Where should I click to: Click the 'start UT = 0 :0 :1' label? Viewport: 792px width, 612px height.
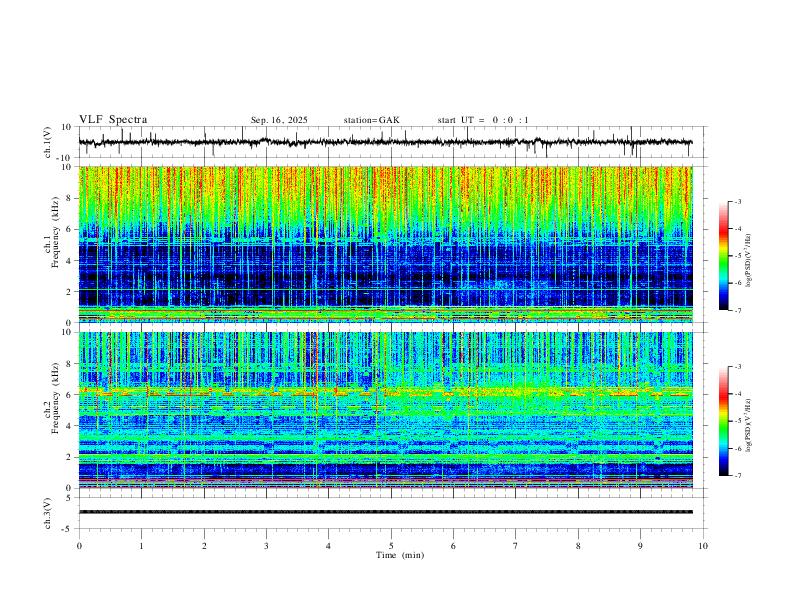coord(483,120)
